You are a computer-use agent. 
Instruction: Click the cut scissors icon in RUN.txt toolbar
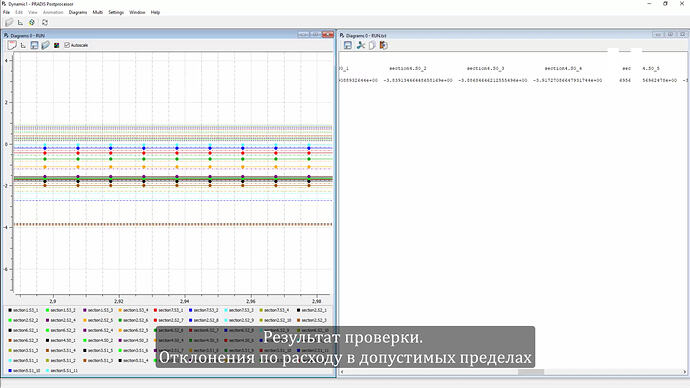(x=360, y=45)
